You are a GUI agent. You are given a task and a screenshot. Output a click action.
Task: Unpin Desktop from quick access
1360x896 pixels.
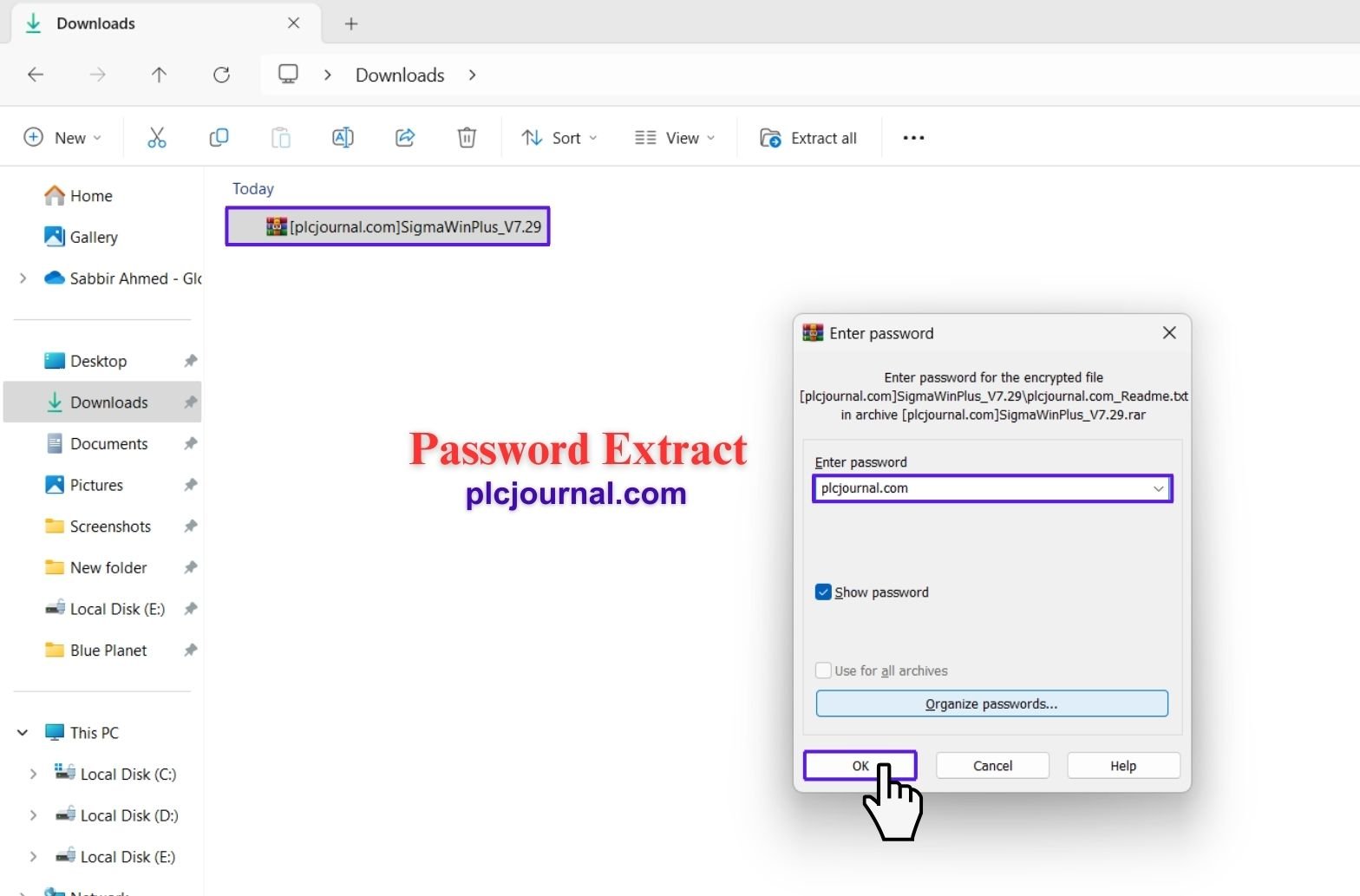point(191,361)
